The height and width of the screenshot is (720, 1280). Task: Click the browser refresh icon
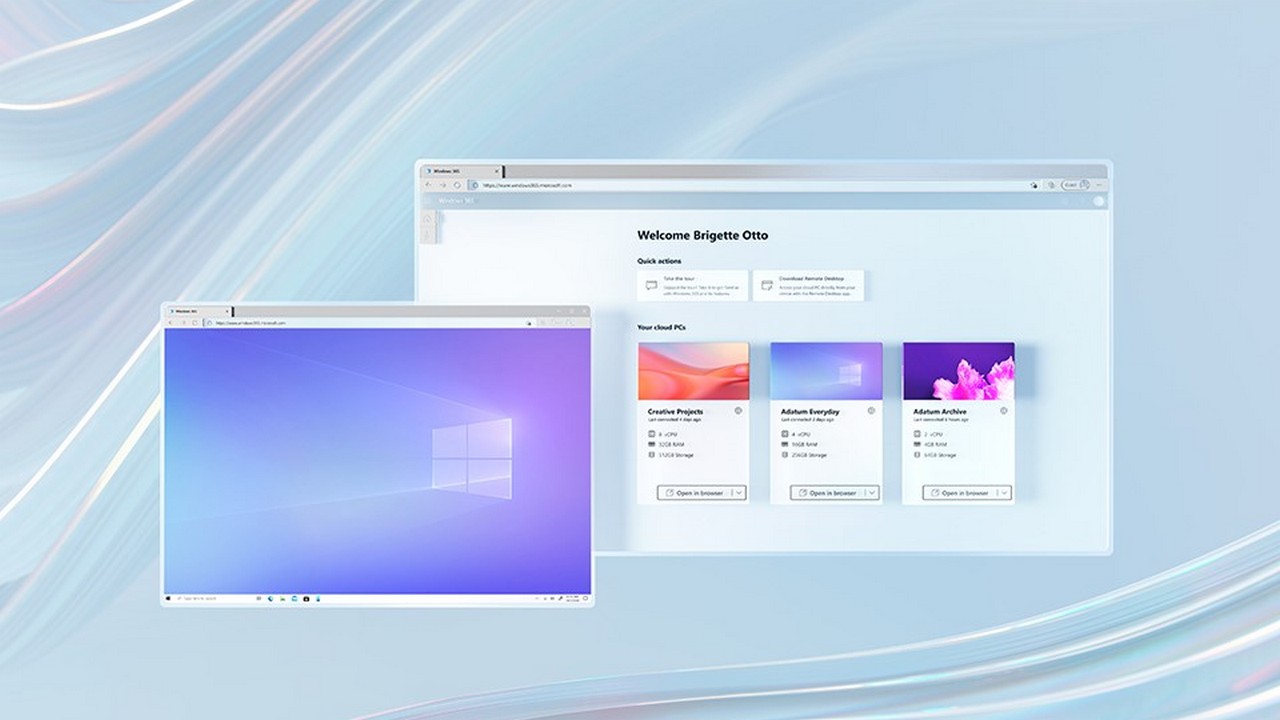click(456, 184)
